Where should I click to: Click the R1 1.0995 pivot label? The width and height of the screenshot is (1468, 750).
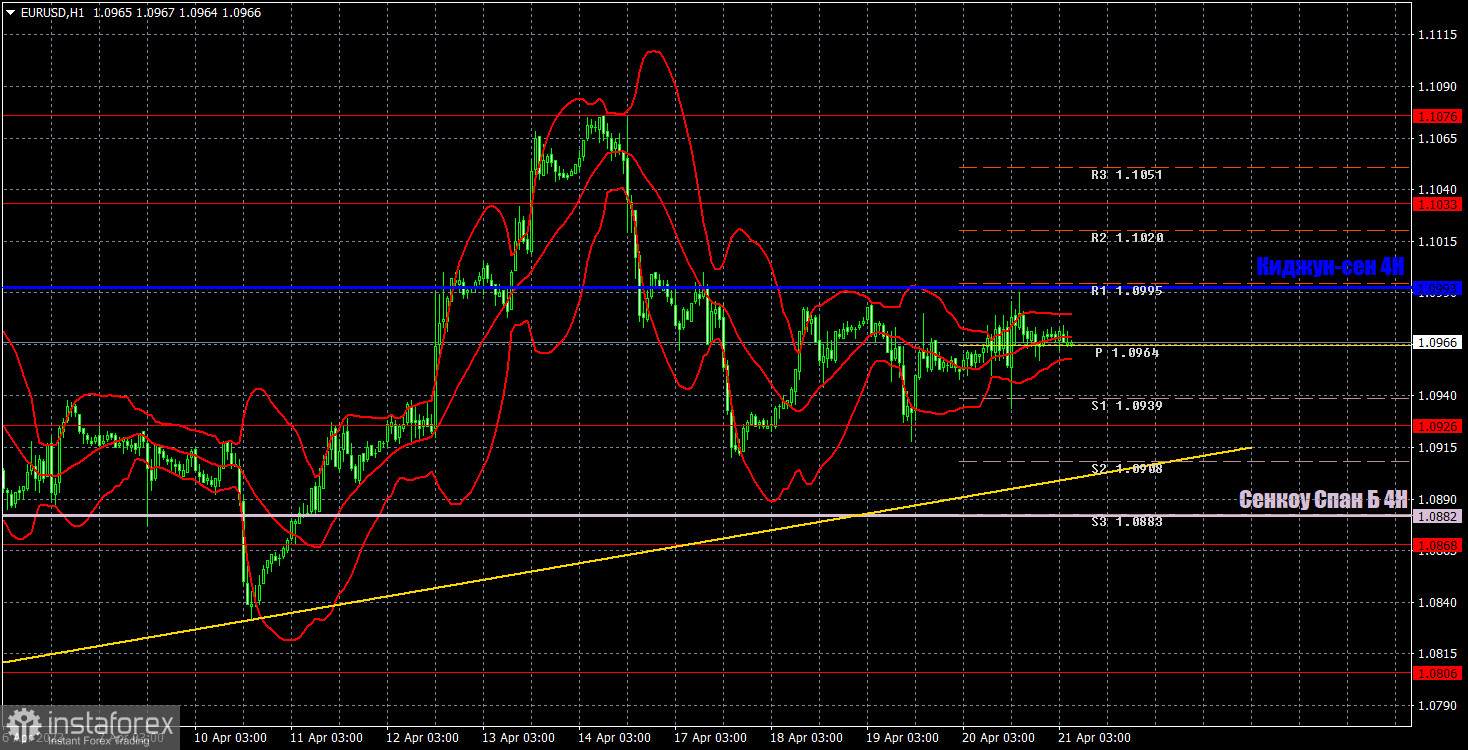coord(1126,290)
